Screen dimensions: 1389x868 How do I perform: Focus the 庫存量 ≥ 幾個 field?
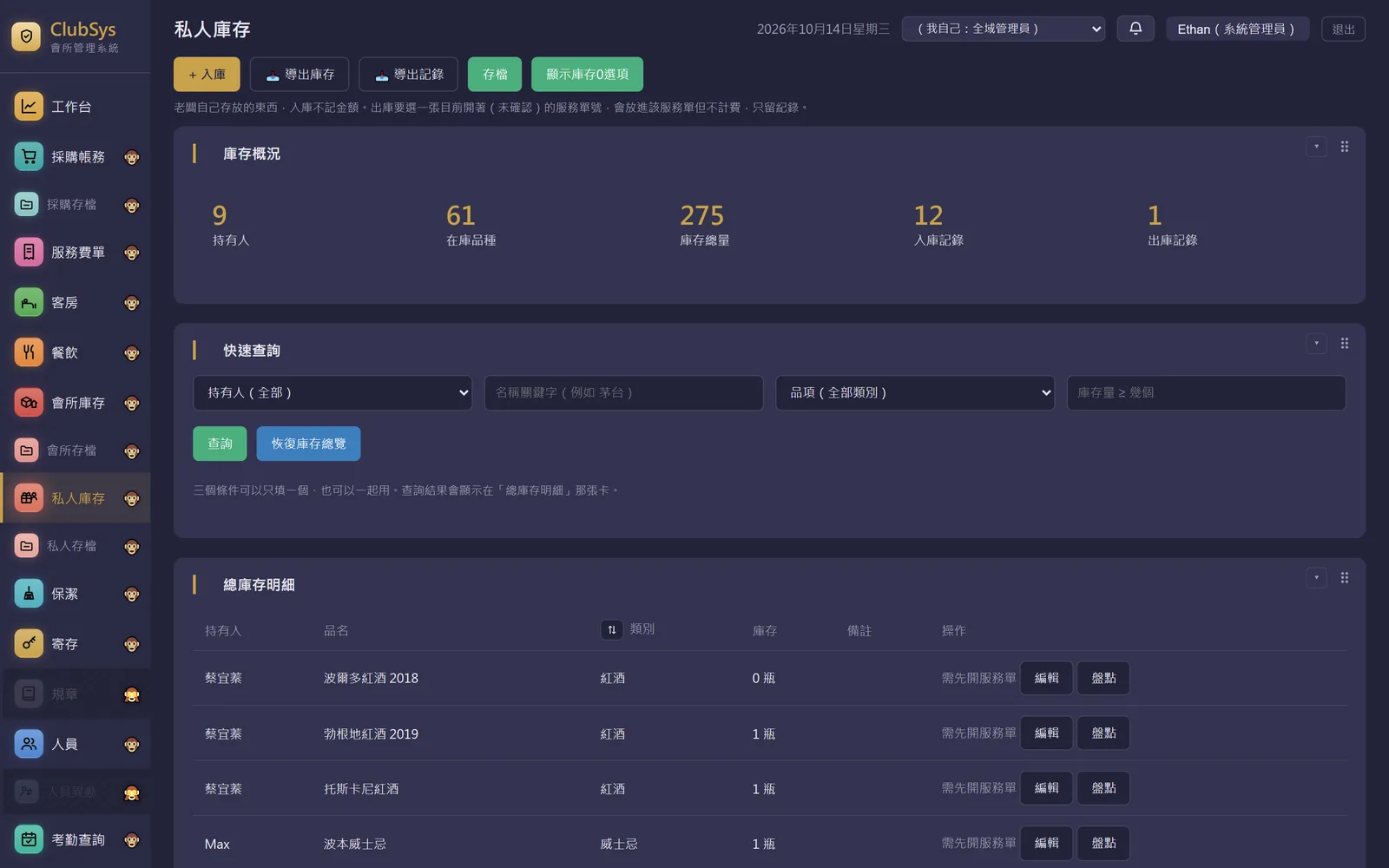click(x=1206, y=393)
